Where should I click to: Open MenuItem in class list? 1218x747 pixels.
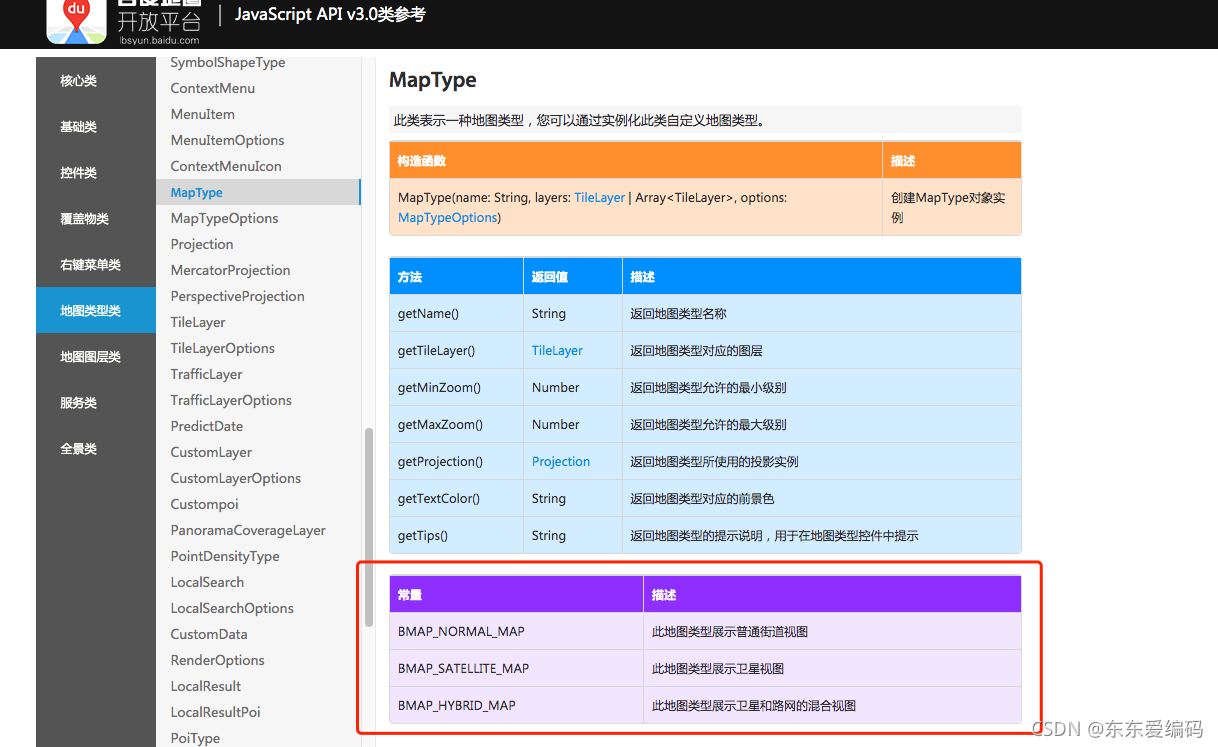(203, 114)
